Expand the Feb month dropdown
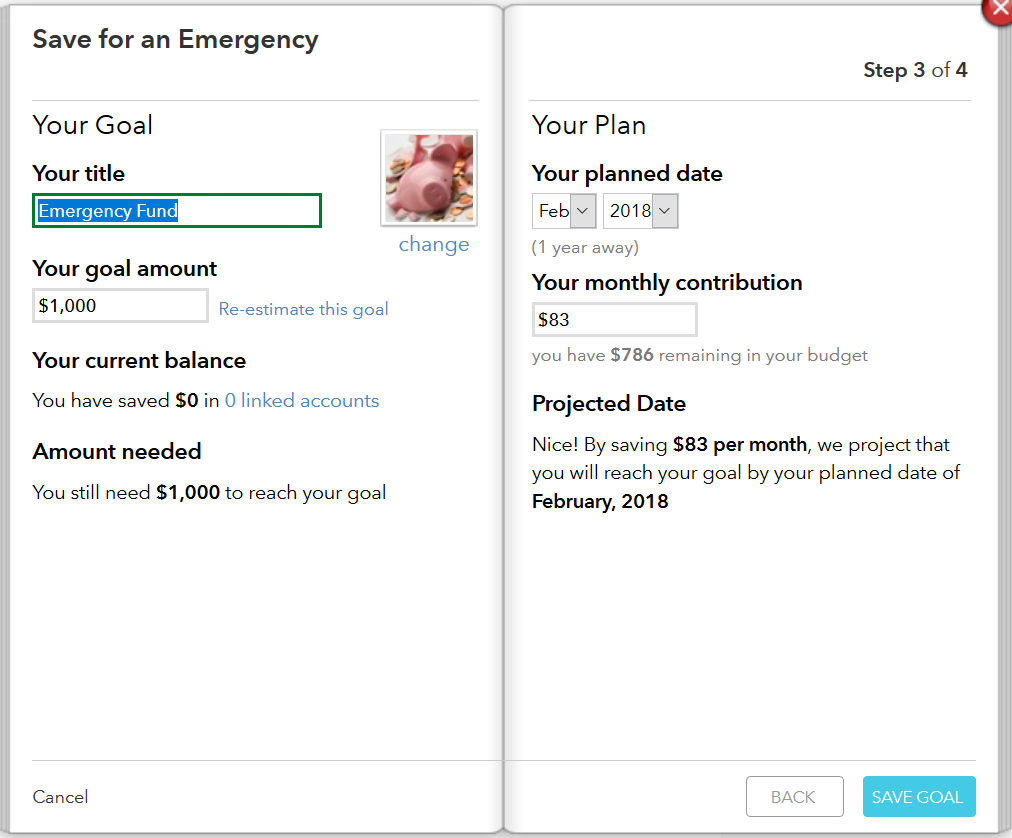The width and height of the screenshot is (1012, 838). point(564,211)
